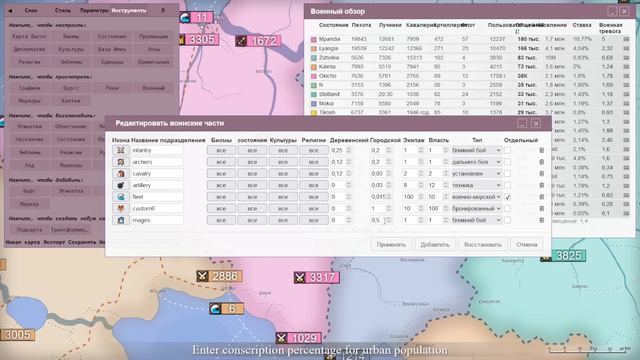Delete the cavalry unit via trash icon
The width and height of the screenshot is (640, 360).
542,173
